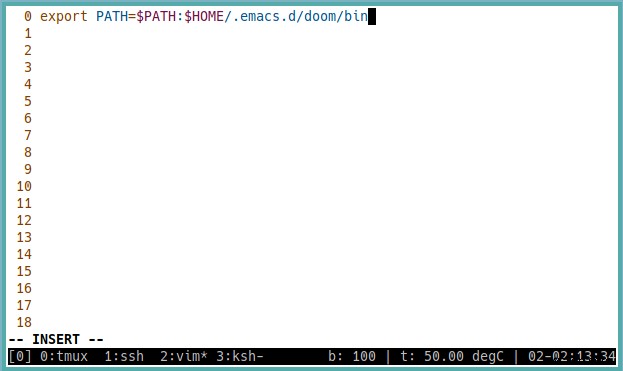
Task: Click line number 10
Action: pyautogui.click(x=24, y=186)
